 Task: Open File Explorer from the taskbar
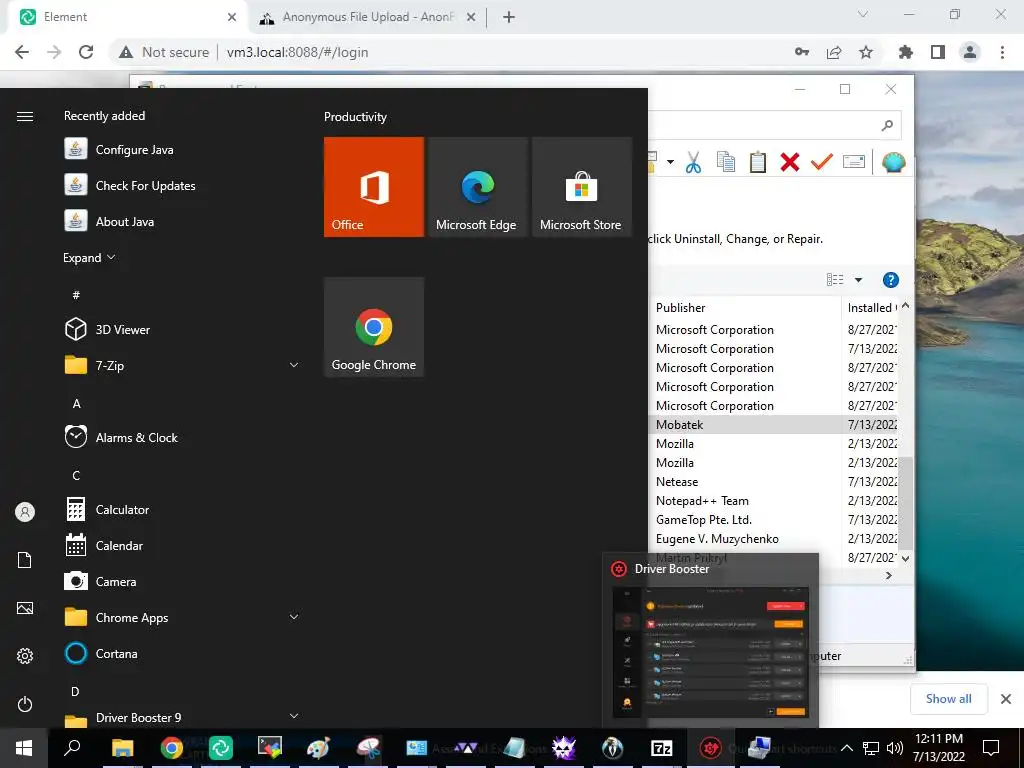click(x=122, y=748)
